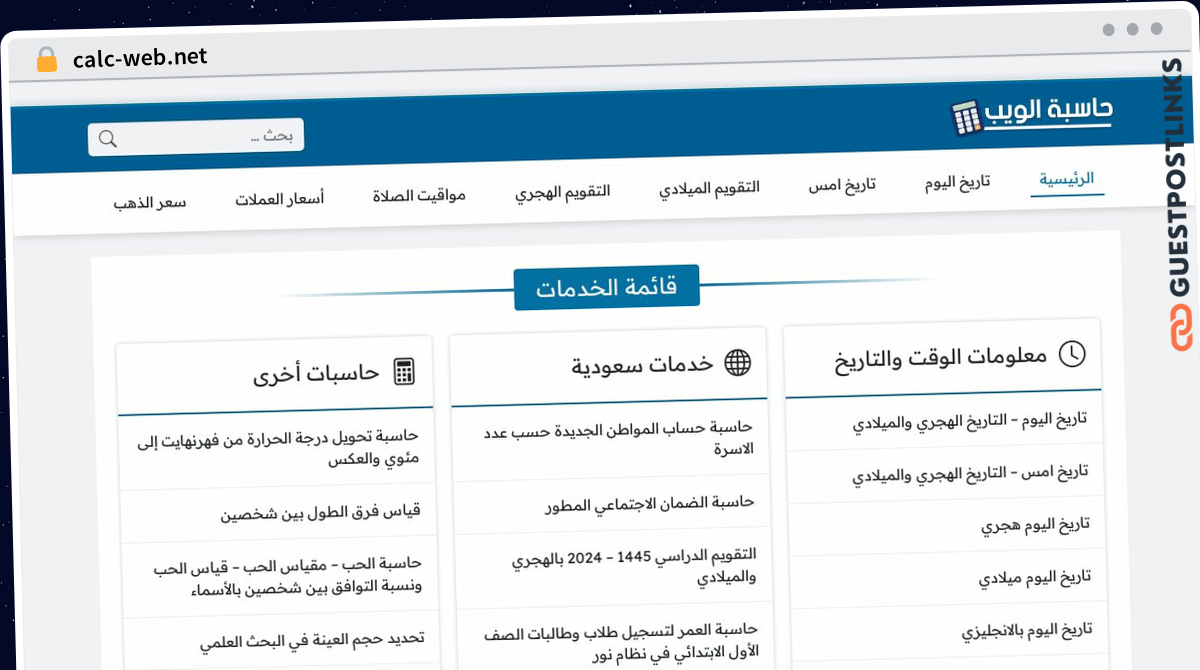Open حاسبة حساب المواطن الجديدة link
The width and height of the screenshot is (1200, 670).
(x=619, y=438)
